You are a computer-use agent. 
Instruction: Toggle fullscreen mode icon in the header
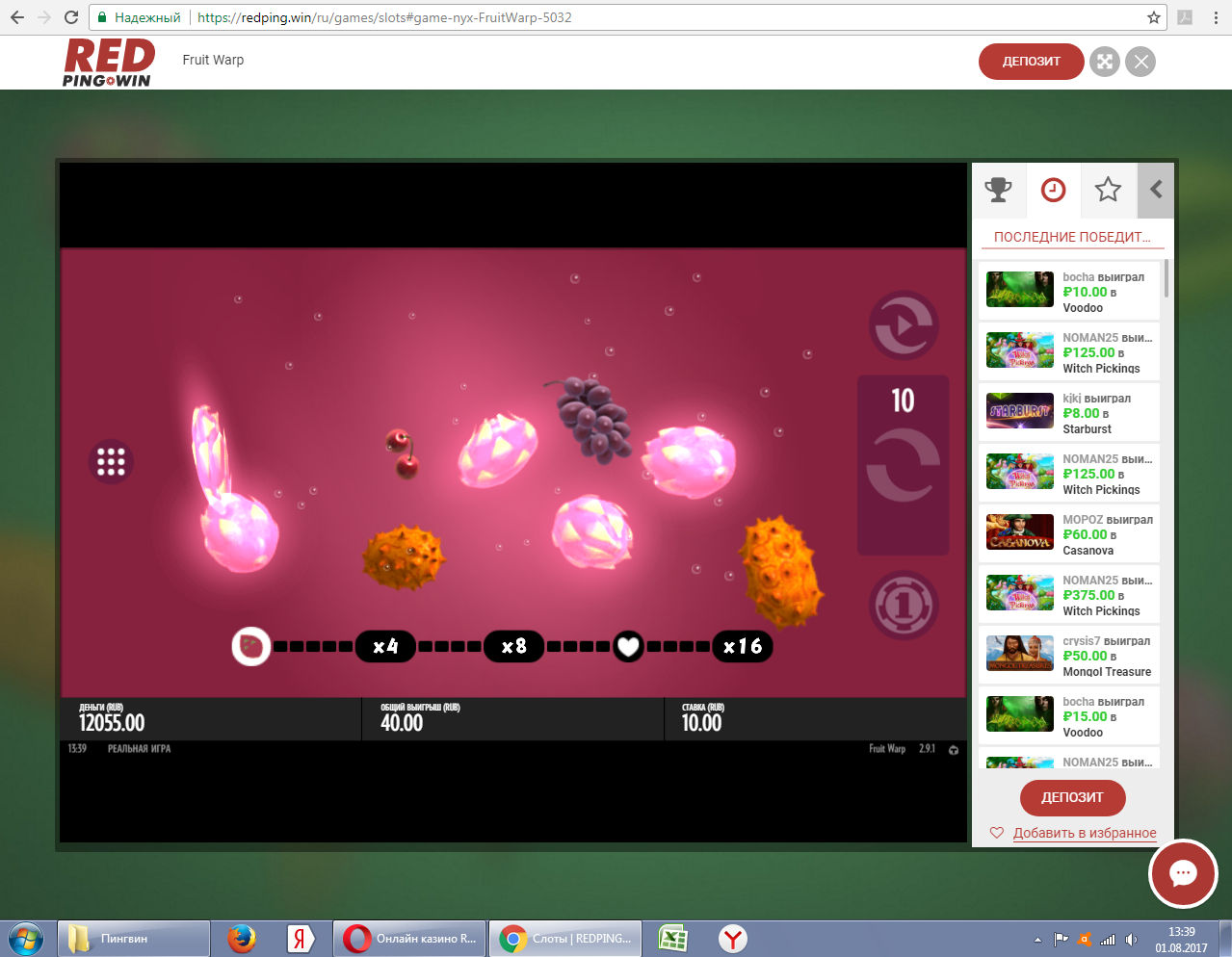click(x=1105, y=62)
